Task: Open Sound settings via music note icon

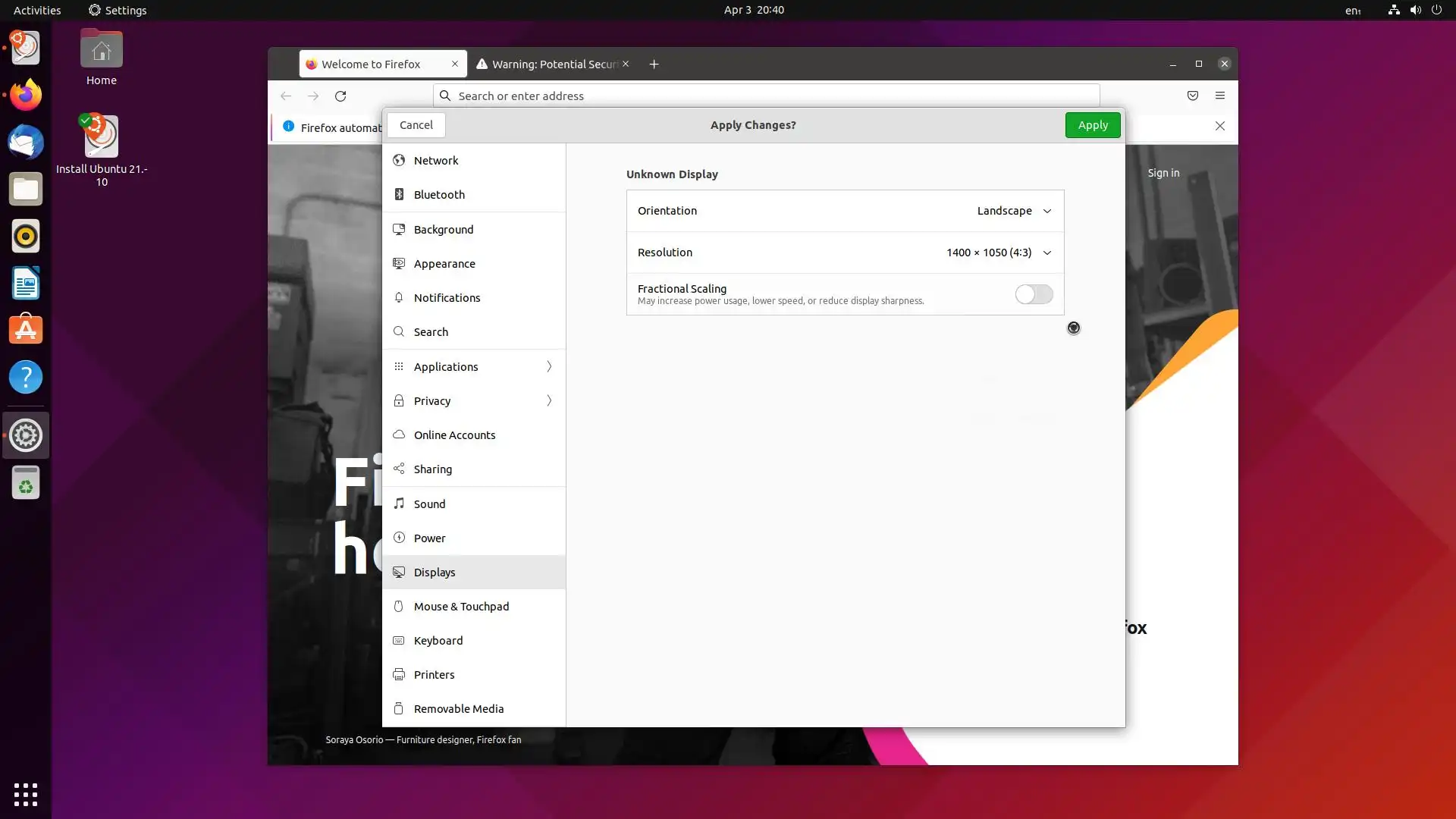Action: (399, 504)
